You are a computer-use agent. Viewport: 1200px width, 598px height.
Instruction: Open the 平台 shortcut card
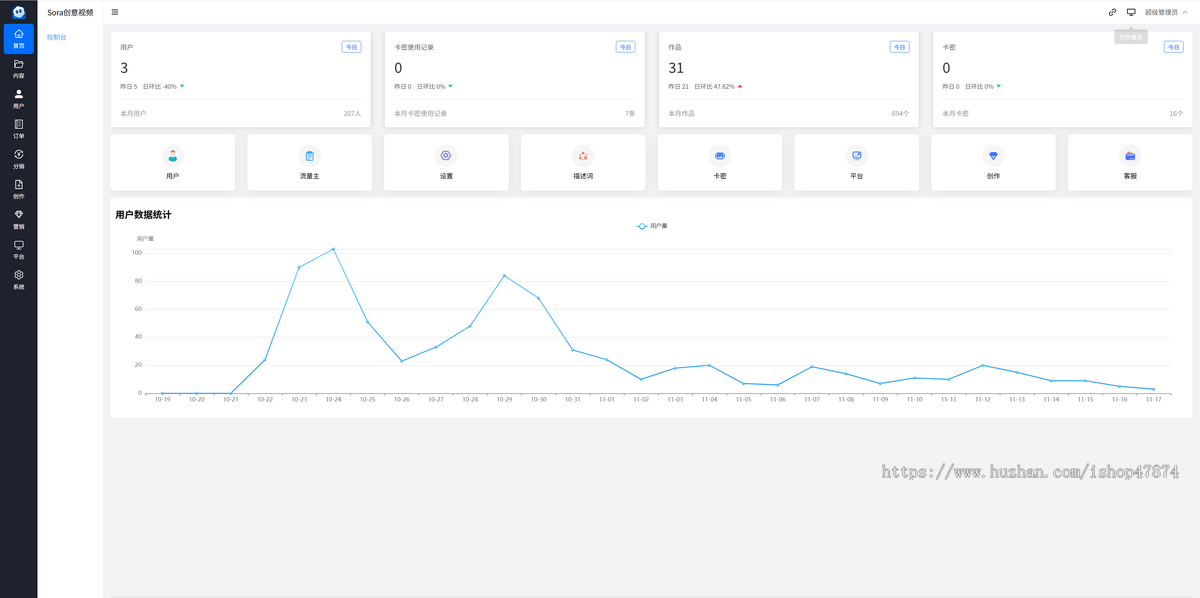[857, 163]
